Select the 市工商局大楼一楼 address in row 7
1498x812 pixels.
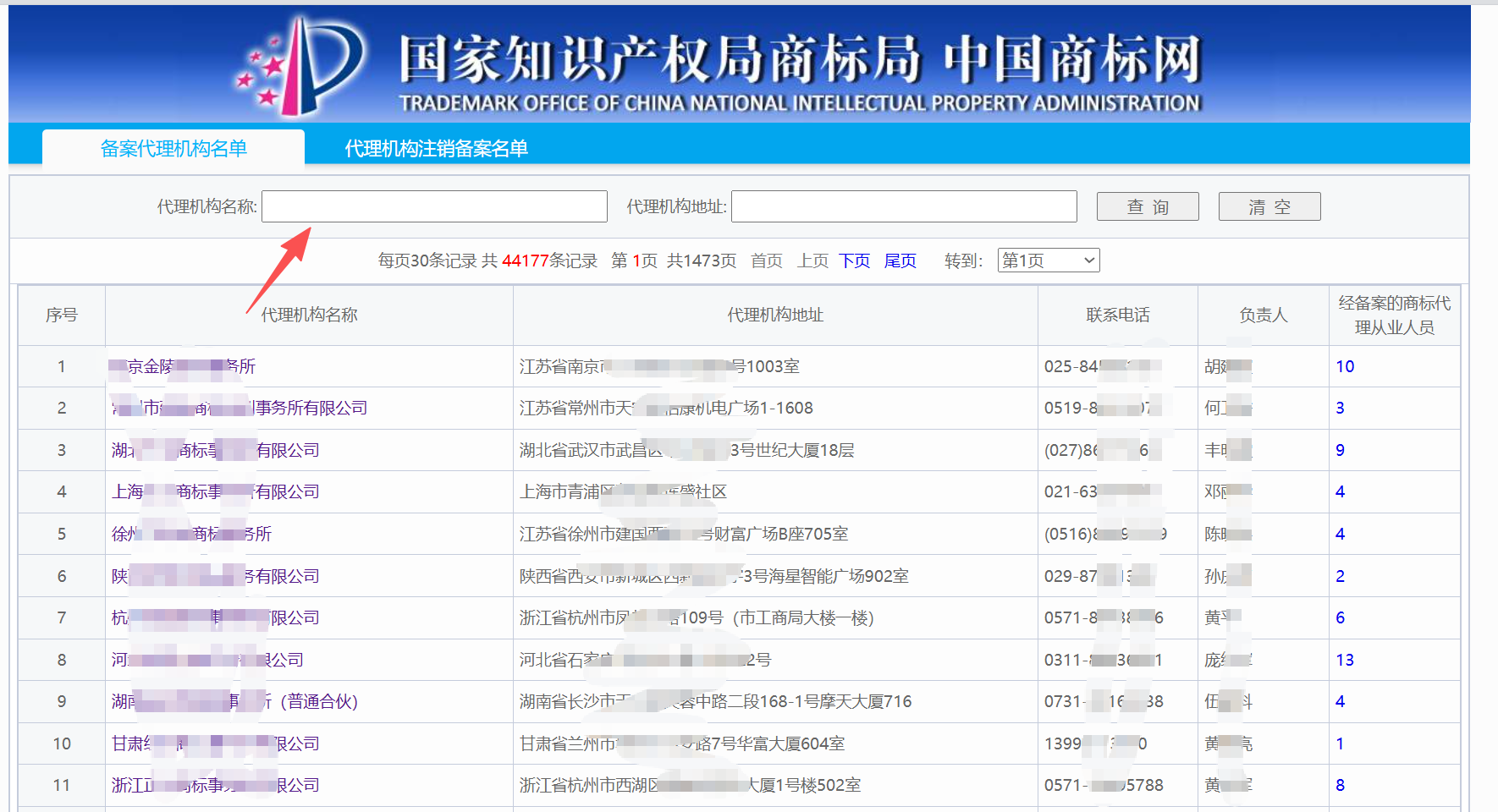[x=697, y=617]
